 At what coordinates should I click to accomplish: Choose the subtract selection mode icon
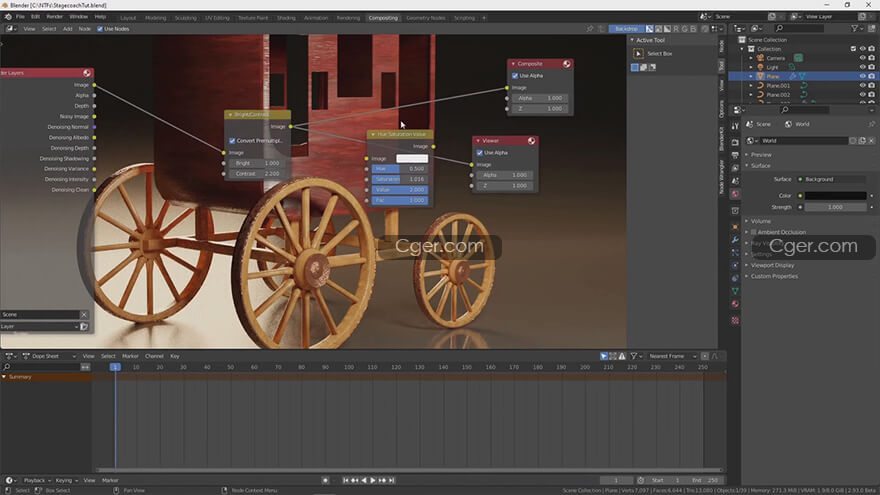click(652, 67)
